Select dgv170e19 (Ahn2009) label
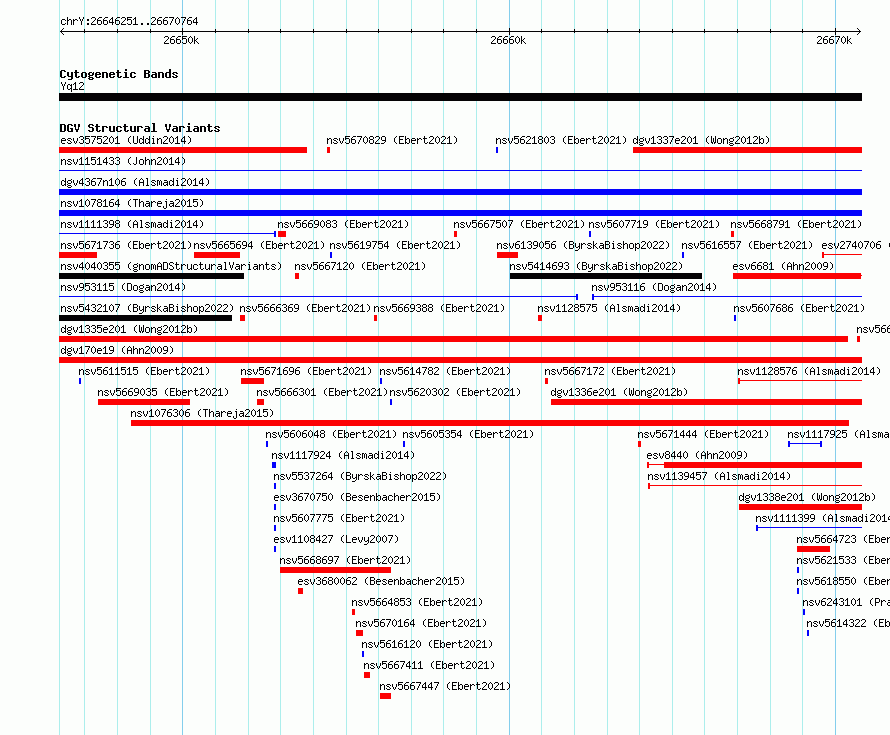Viewport: 890px width, 735px height. [117, 350]
